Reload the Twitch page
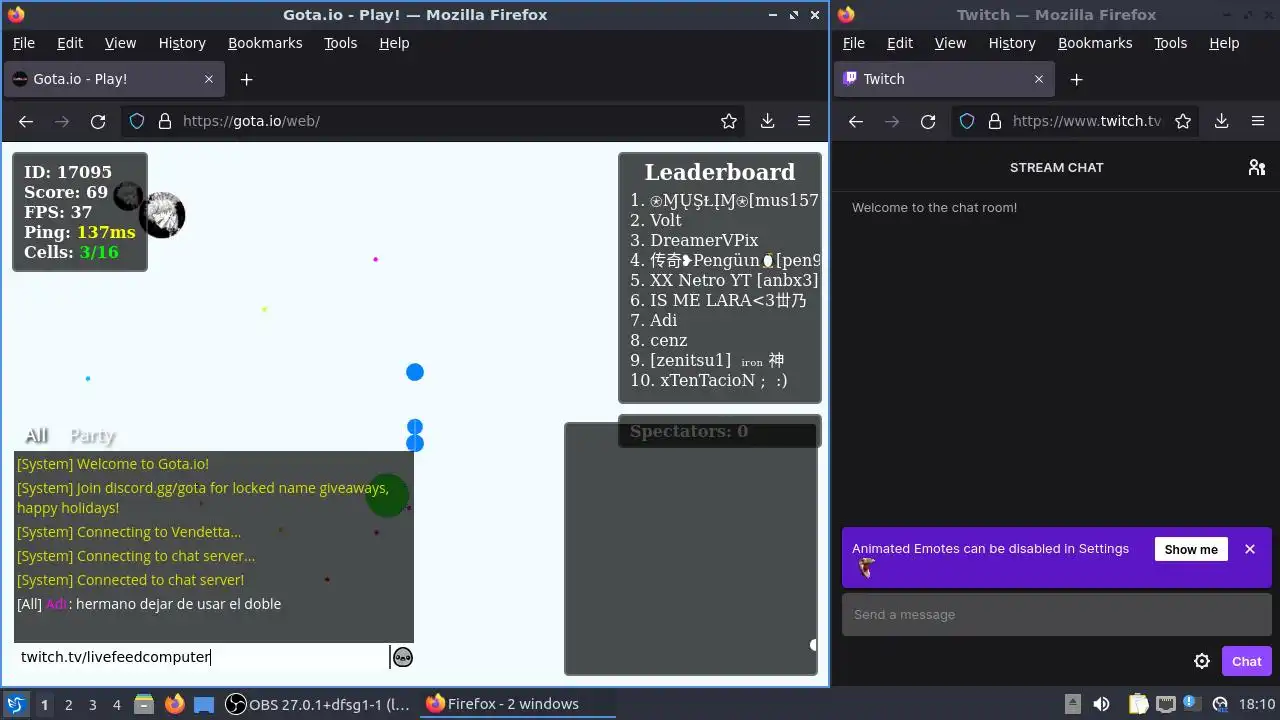Viewport: 1280px width, 720px height. pos(928,121)
